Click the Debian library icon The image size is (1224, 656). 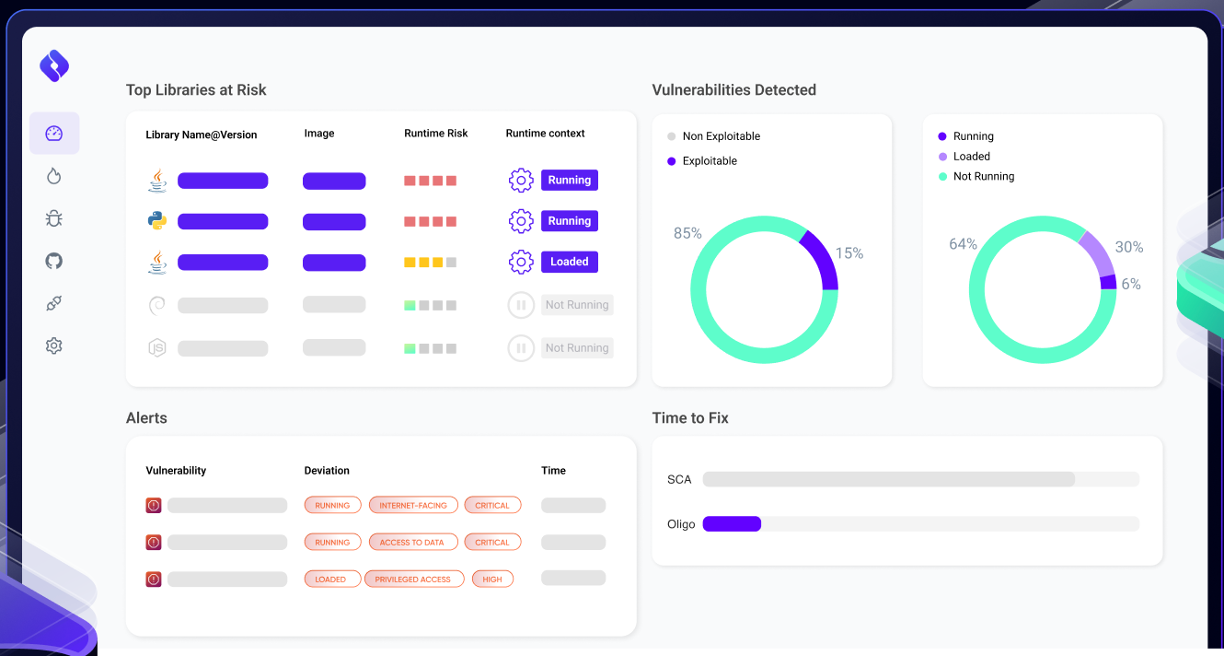[x=157, y=305]
